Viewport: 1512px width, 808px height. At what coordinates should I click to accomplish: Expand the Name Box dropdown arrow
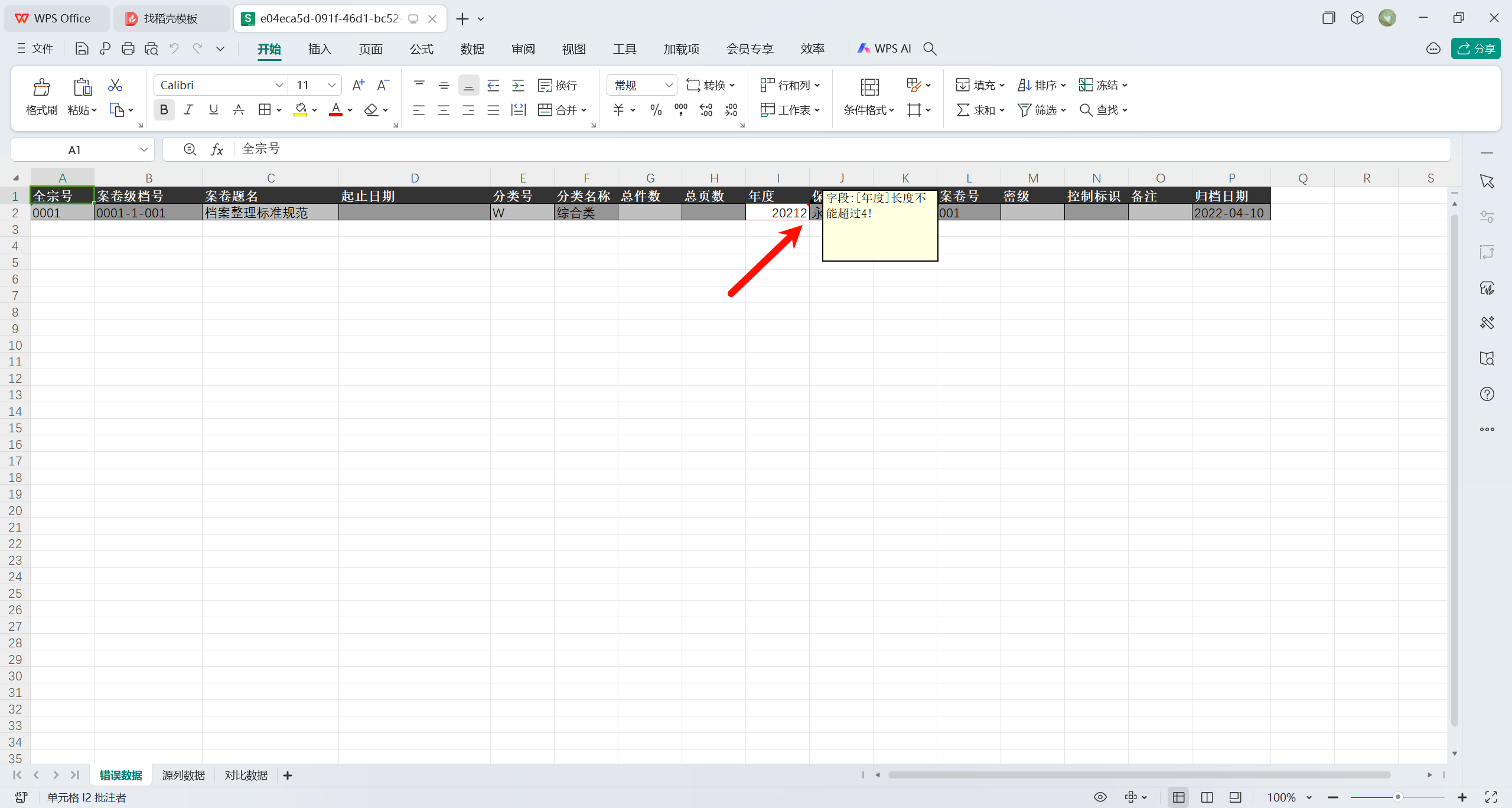tap(144, 150)
